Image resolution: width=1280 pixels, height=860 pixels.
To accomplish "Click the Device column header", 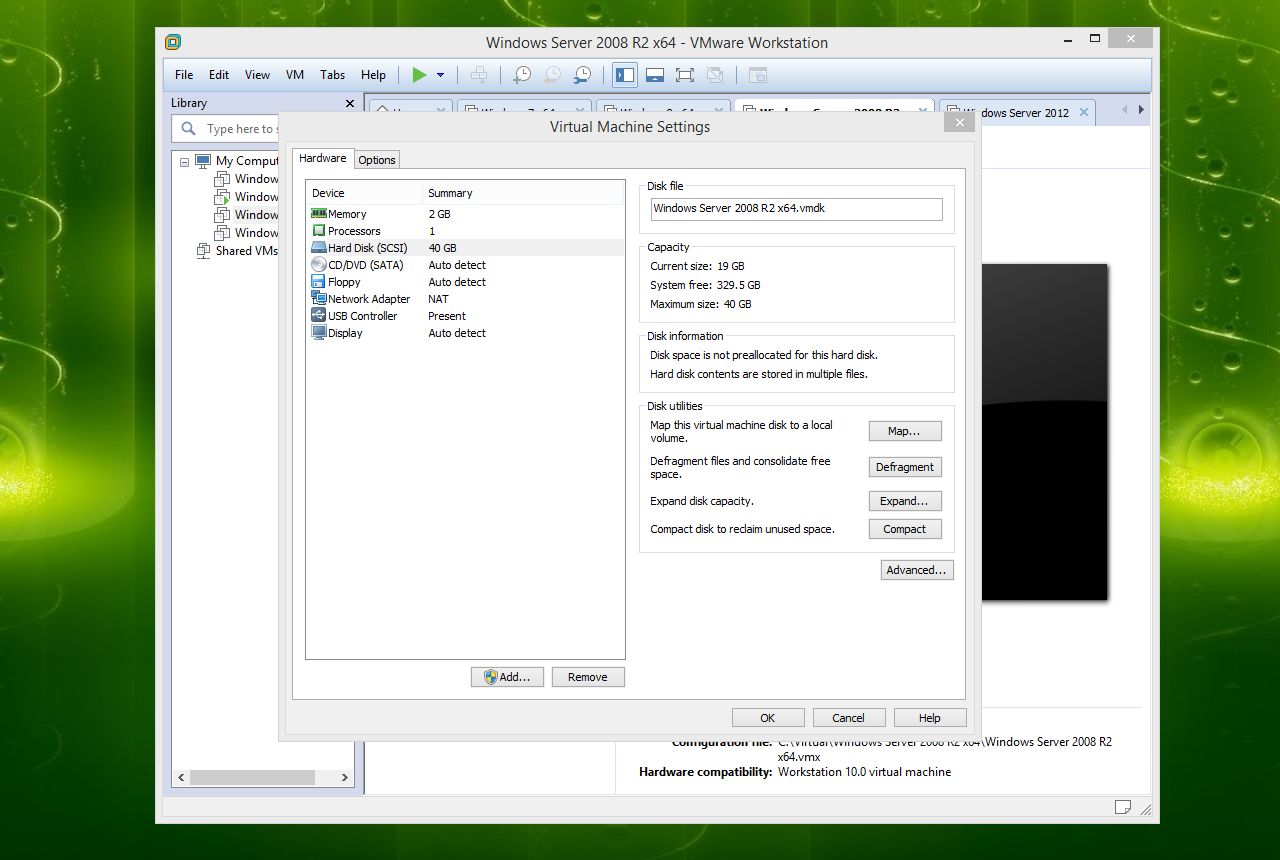I will tap(364, 193).
